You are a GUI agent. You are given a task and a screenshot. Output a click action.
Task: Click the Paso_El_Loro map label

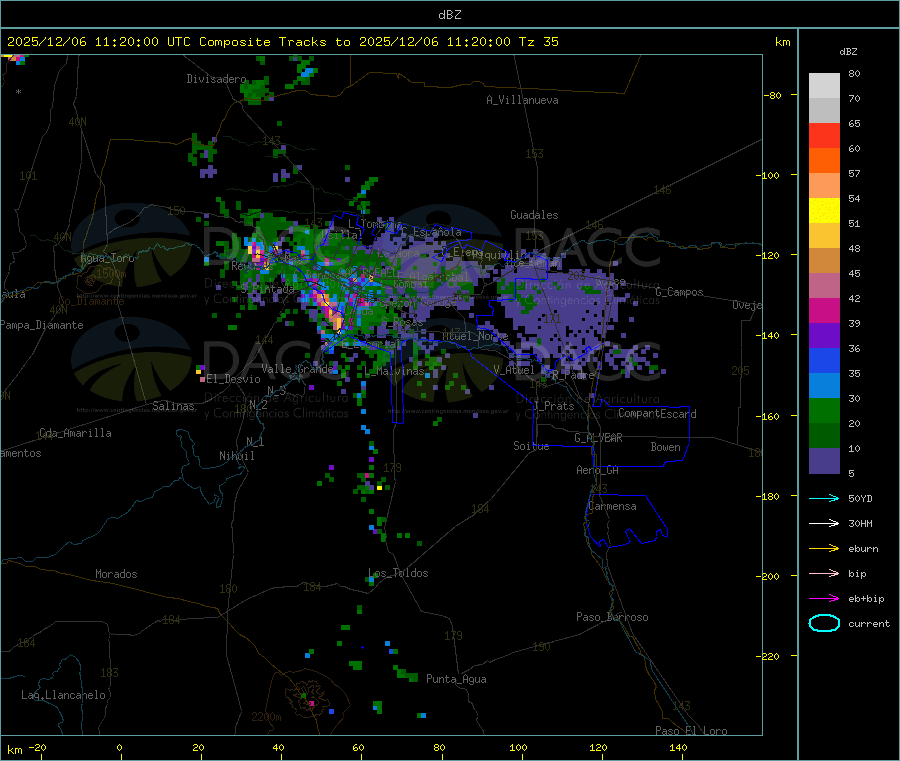(x=692, y=731)
